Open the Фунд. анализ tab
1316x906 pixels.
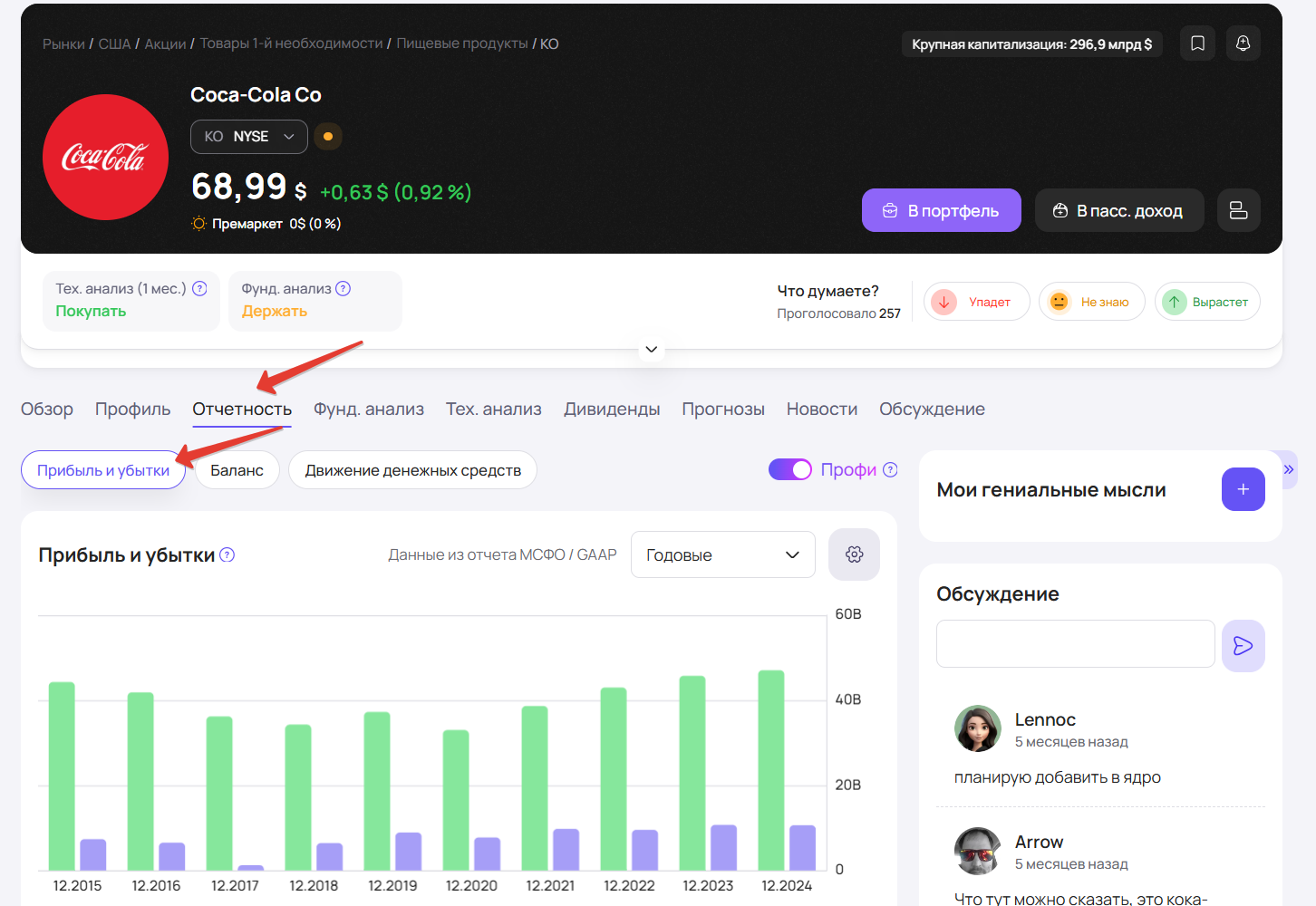(x=369, y=410)
